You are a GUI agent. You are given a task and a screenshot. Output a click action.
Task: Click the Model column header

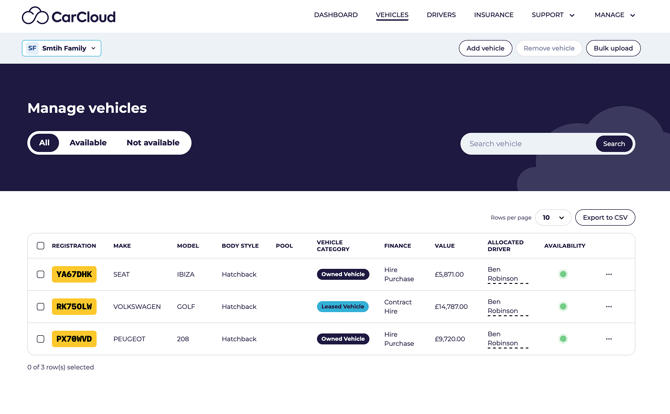(188, 246)
